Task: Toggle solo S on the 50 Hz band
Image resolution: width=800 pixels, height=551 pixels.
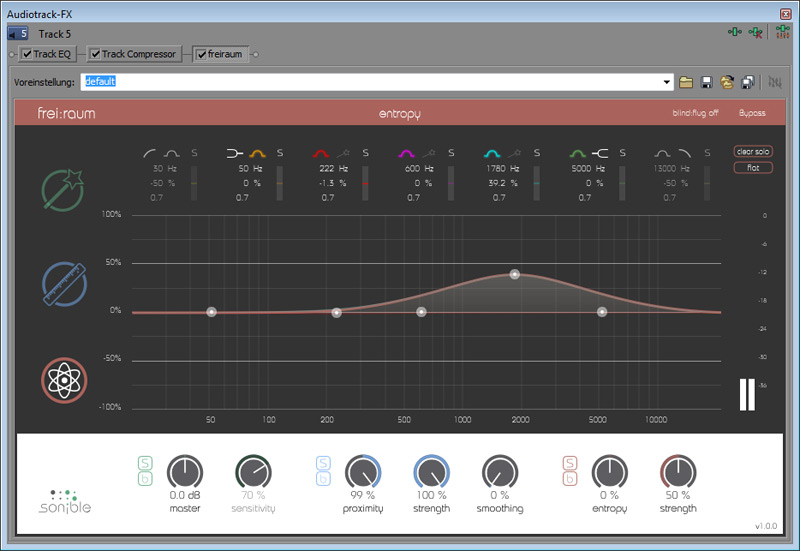Action: point(280,153)
